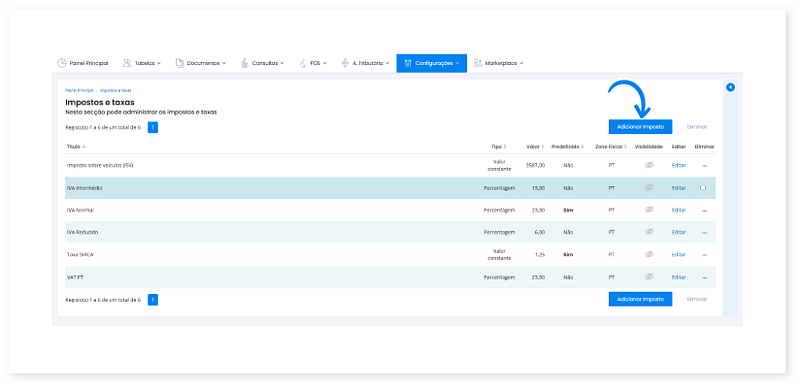Click the Tabelas people icon
Screen dimensions: 800x388
(127, 63)
